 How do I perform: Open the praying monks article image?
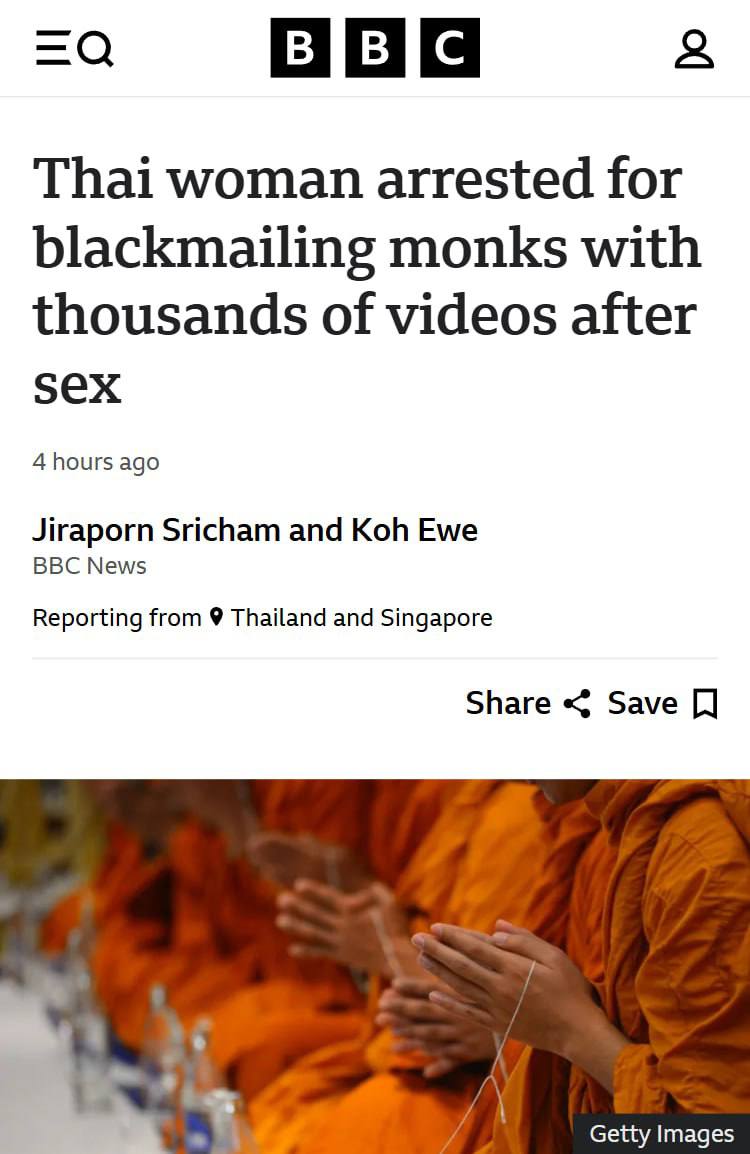click(375, 966)
